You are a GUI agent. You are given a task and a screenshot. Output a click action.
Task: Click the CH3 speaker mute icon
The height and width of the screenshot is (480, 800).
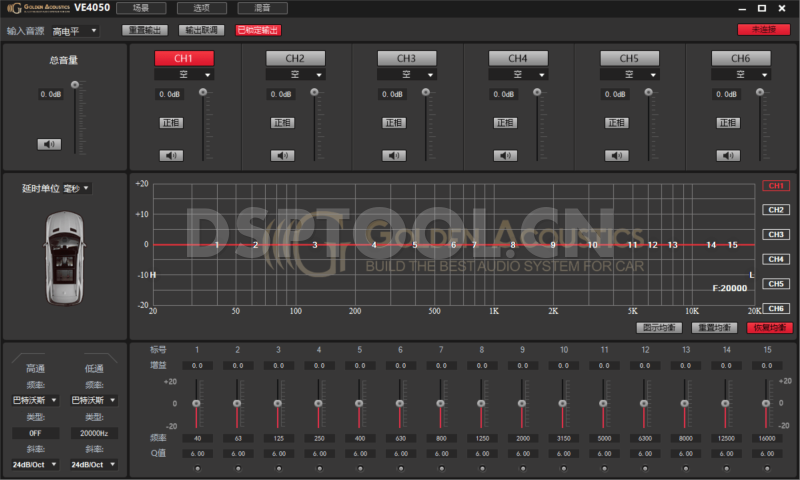394,155
